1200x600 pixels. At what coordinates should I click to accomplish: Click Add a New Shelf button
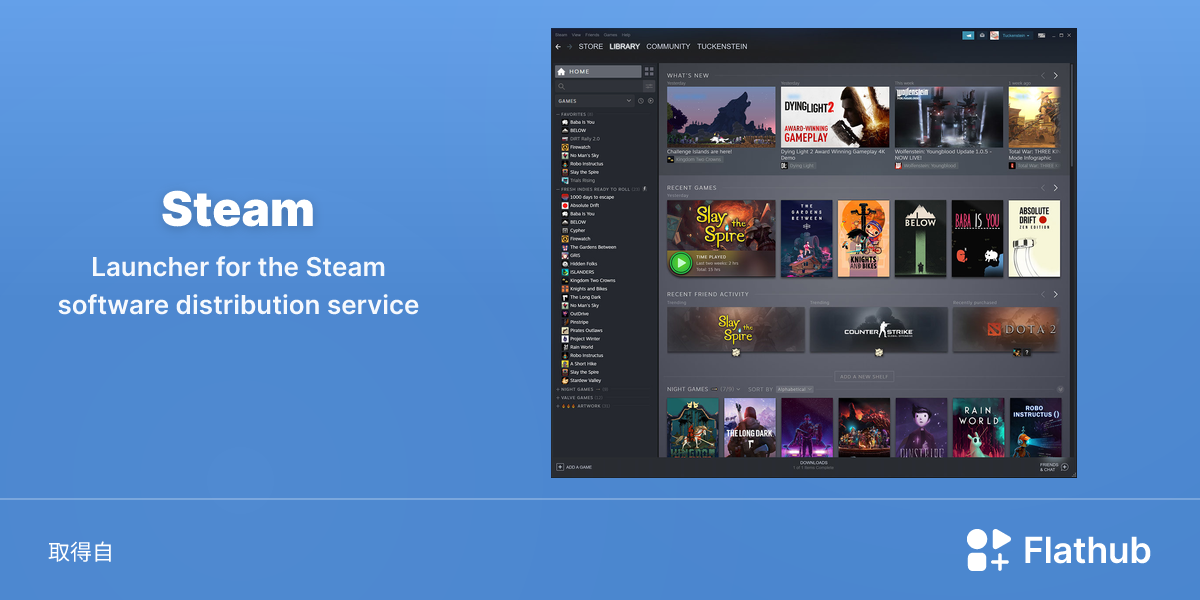(866, 377)
